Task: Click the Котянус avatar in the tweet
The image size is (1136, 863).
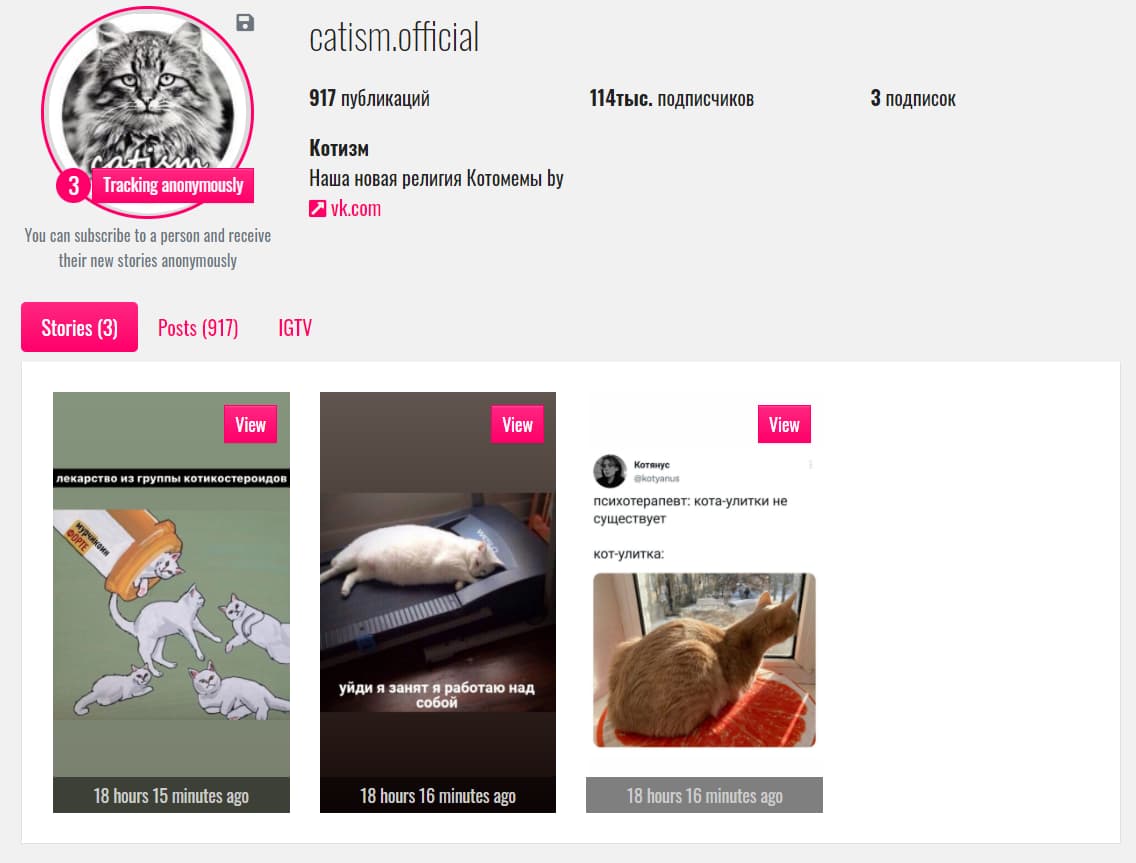Action: click(609, 471)
